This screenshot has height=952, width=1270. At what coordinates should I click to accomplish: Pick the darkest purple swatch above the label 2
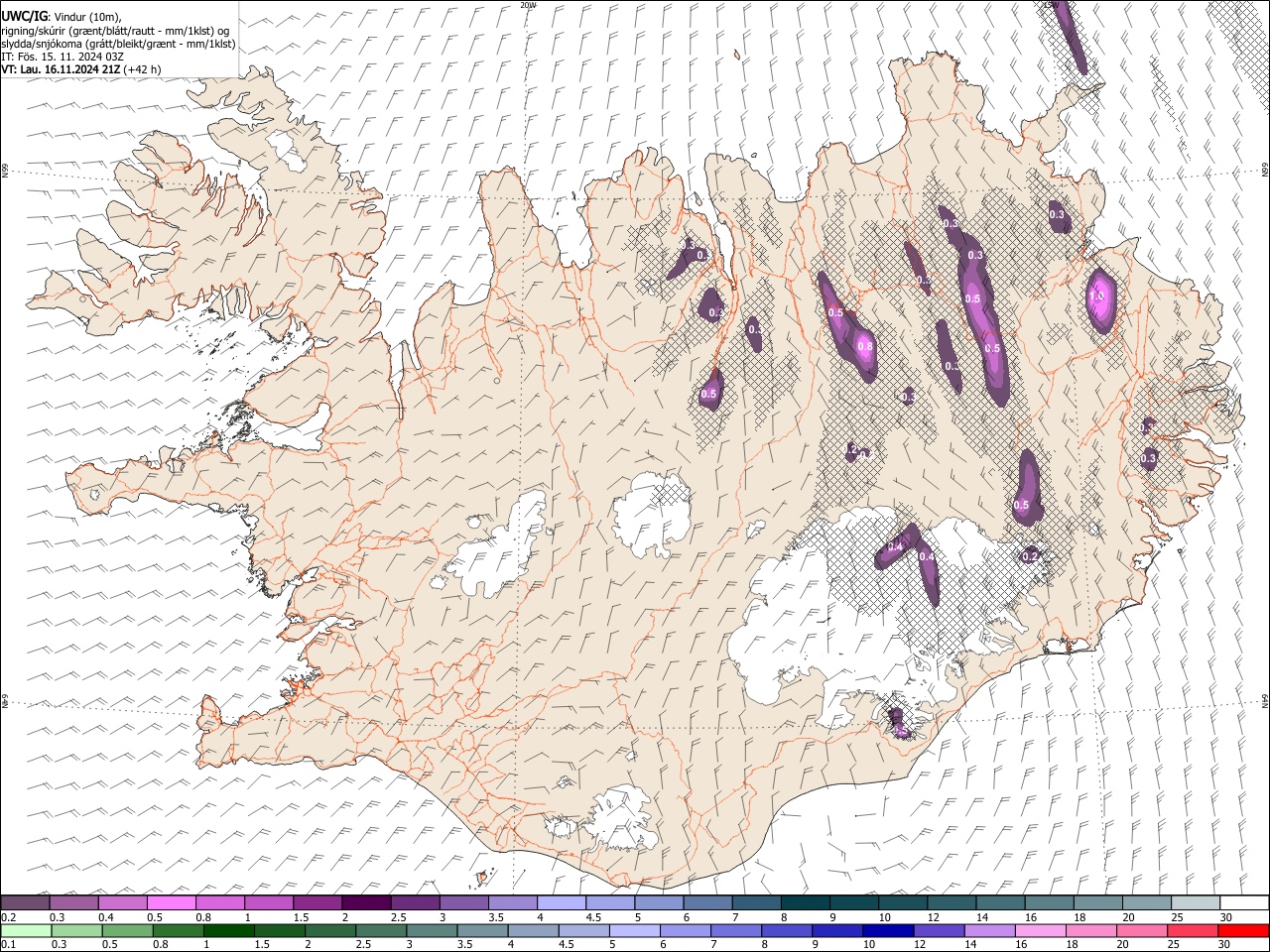click(365, 902)
